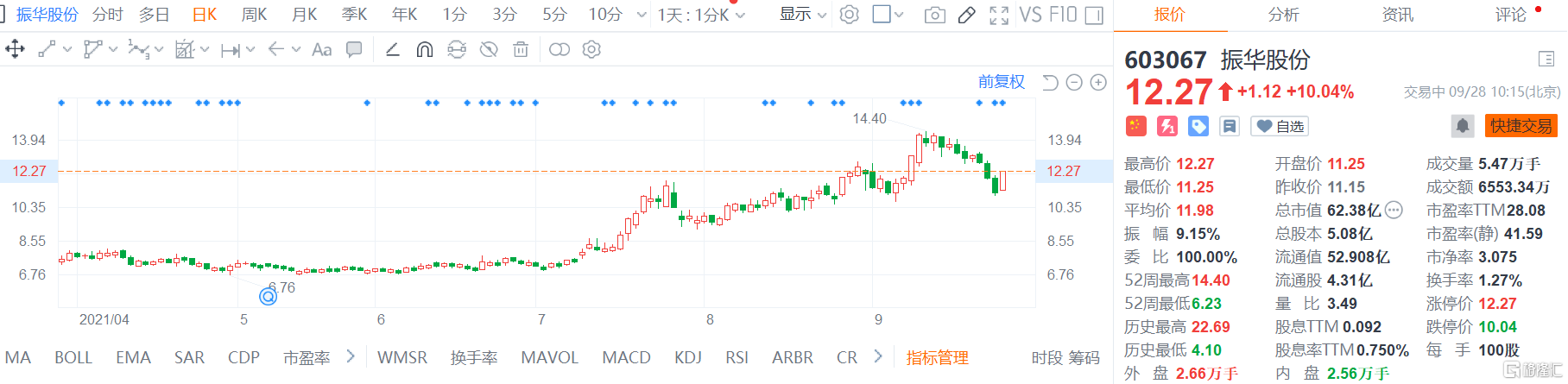Click the blue tag label icon
Viewport: 1568px width, 384px height.
point(1198,126)
